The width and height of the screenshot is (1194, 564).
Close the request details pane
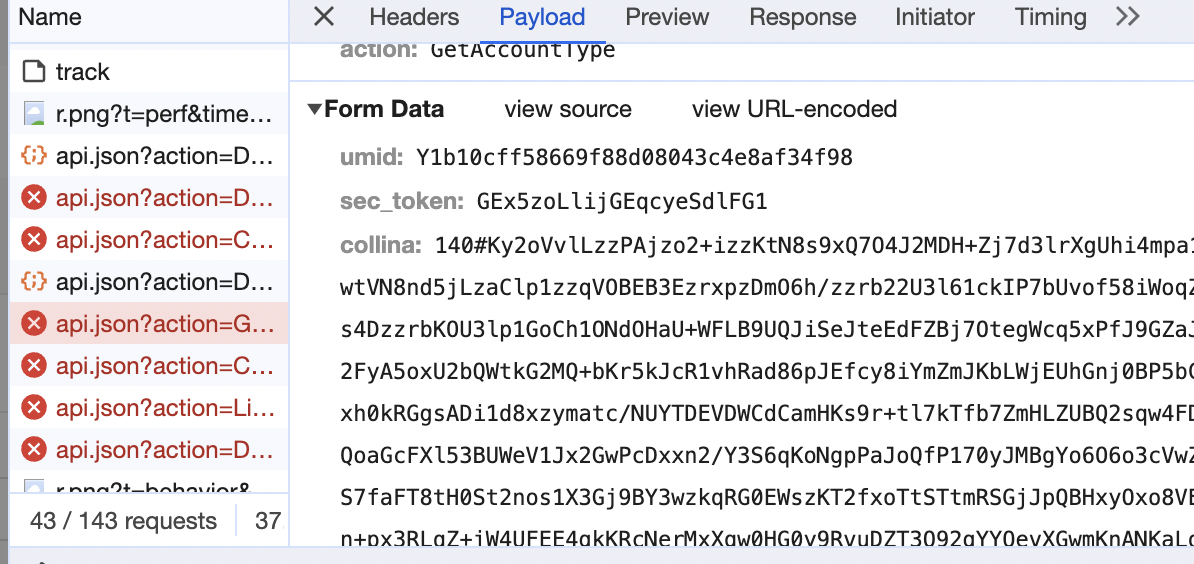tap(323, 17)
